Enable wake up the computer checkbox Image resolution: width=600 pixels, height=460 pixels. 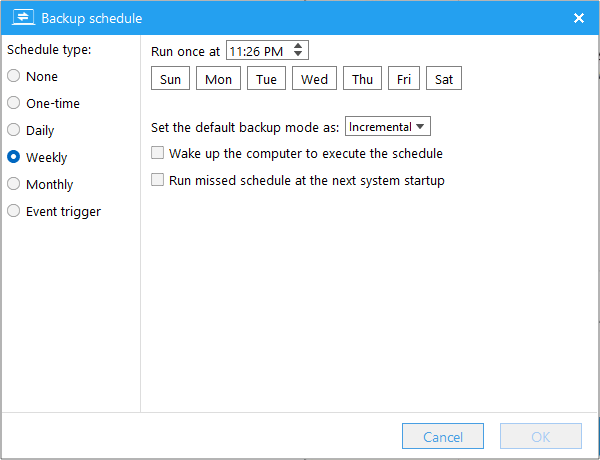click(157, 154)
